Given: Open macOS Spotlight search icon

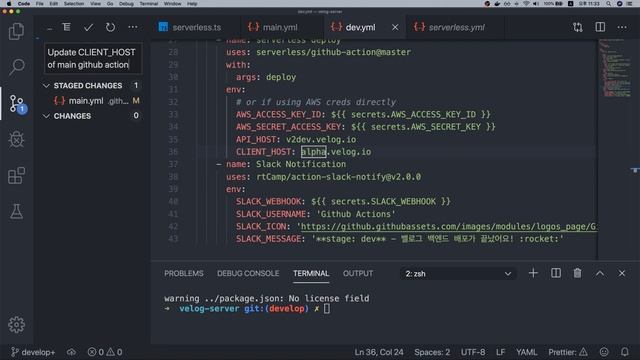Looking at the screenshot, I should click(x=608, y=4).
